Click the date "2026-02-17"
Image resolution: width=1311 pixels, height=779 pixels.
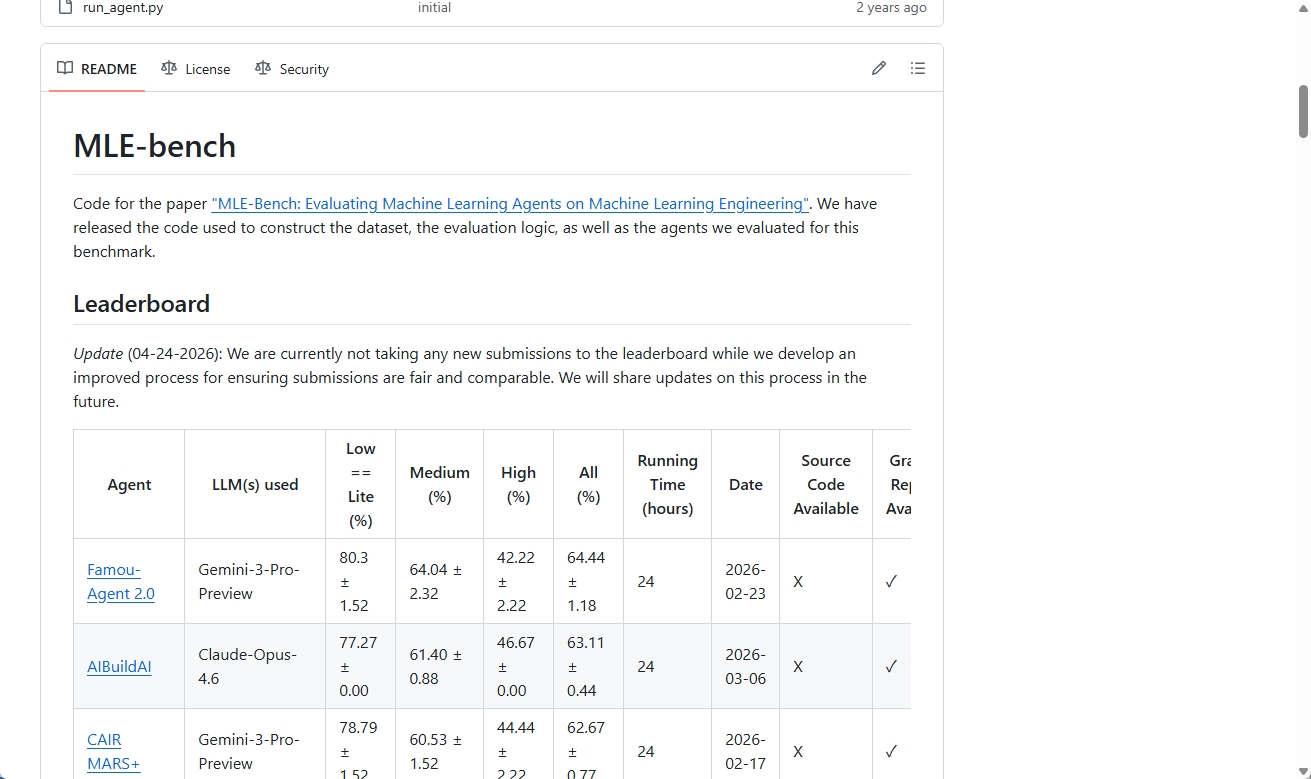pos(746,752)
